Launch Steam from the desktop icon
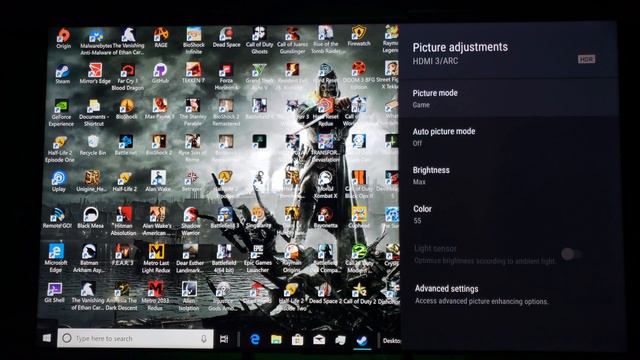The image size is (640, 360). 62,74
